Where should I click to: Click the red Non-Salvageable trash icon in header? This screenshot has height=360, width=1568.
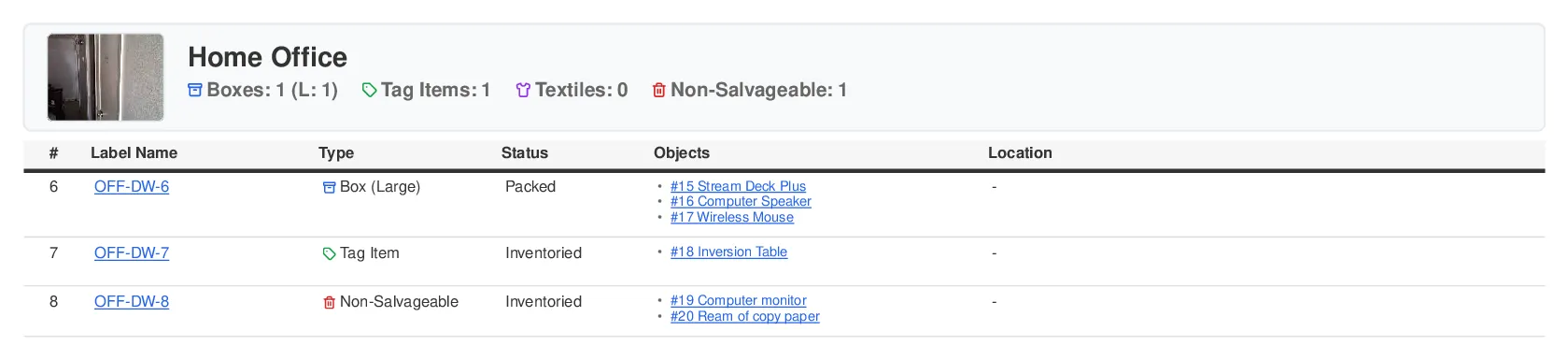659,91
